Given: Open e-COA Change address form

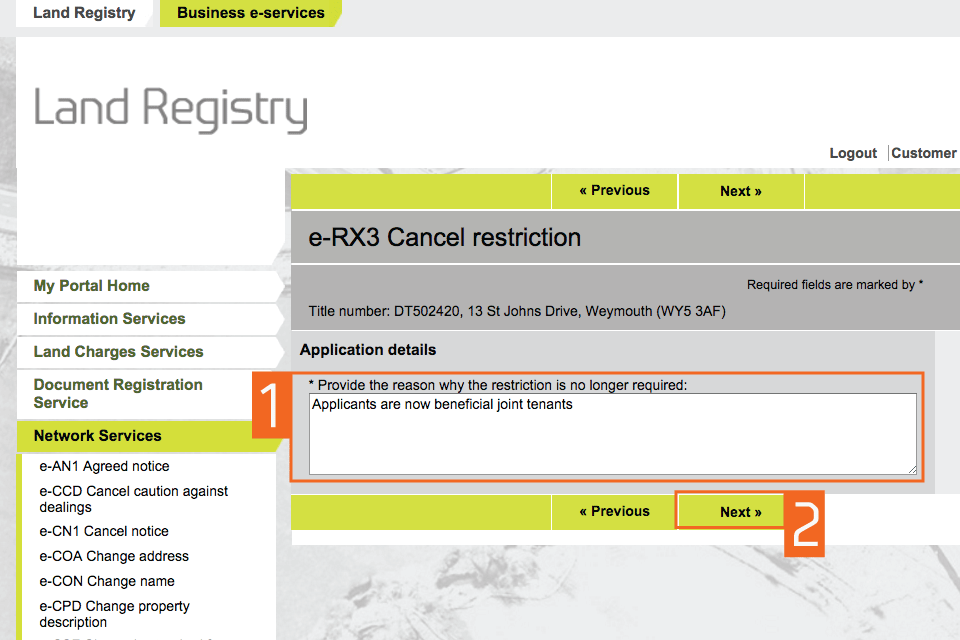Looking at the screenshot, I should pos(114,556).
